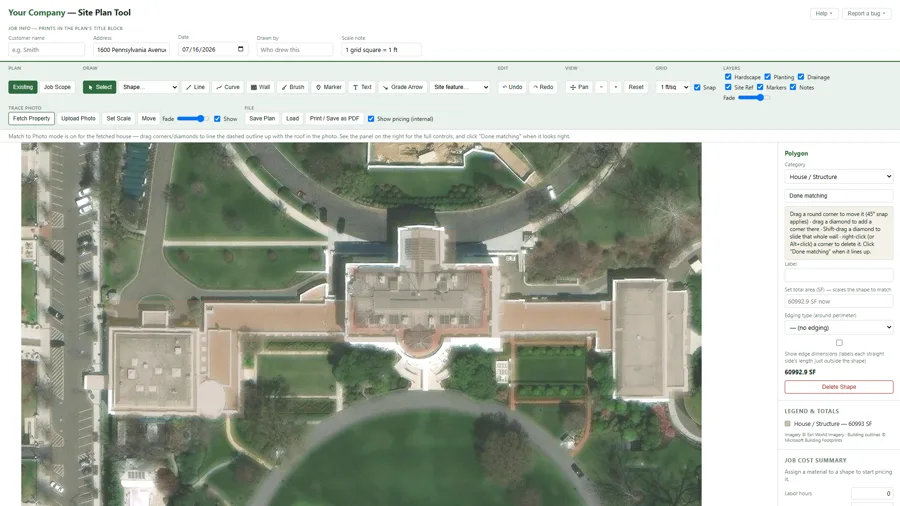900x506 pixels.
Task: Select the Wall tool
Action: click(261, 87)
